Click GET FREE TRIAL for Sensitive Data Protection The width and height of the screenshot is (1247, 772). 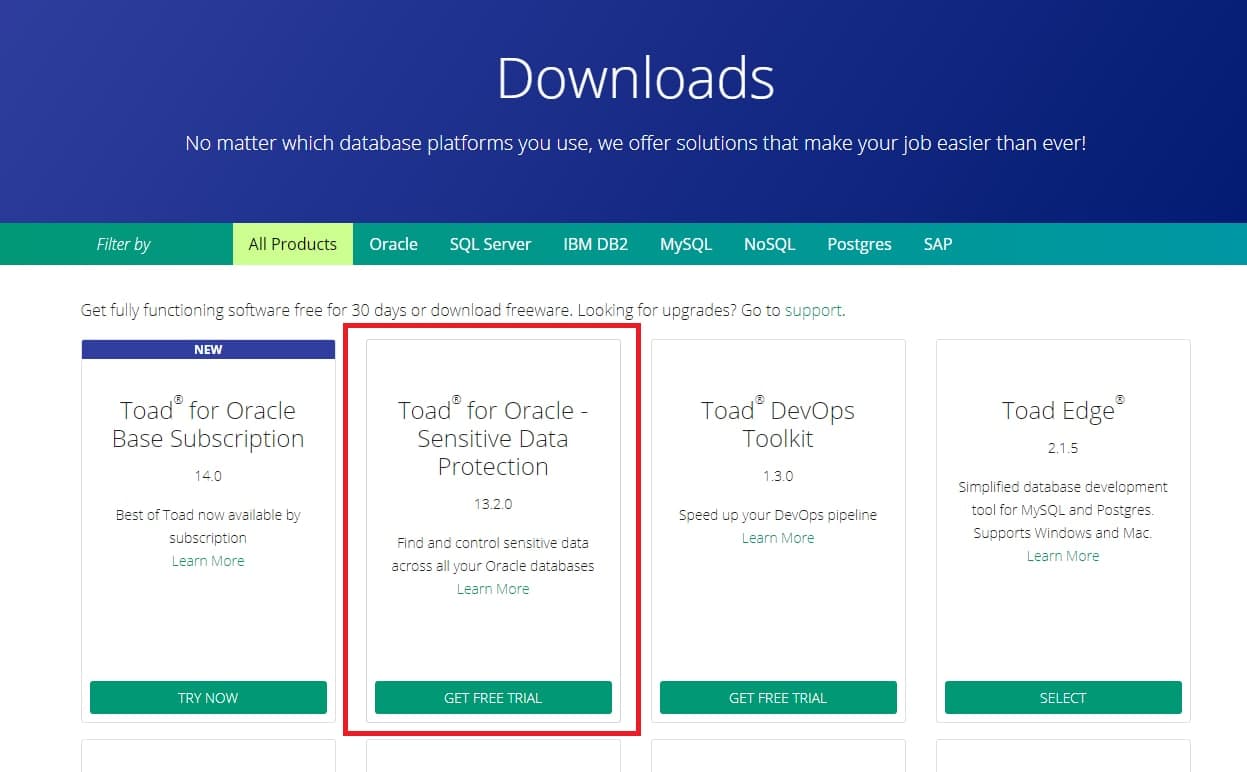click(x=493, y=698)
